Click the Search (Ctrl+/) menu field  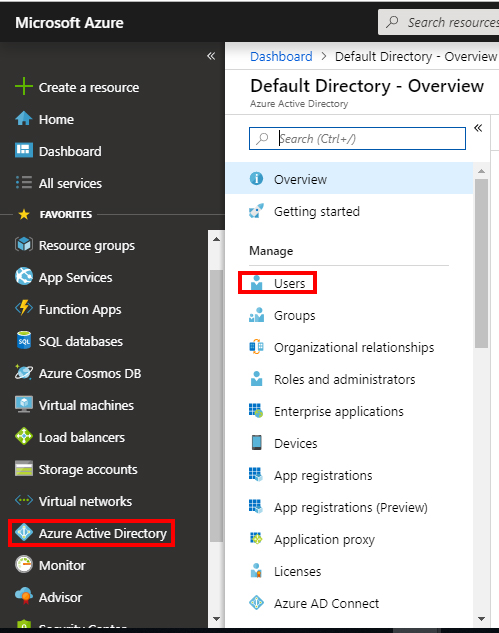357,138
